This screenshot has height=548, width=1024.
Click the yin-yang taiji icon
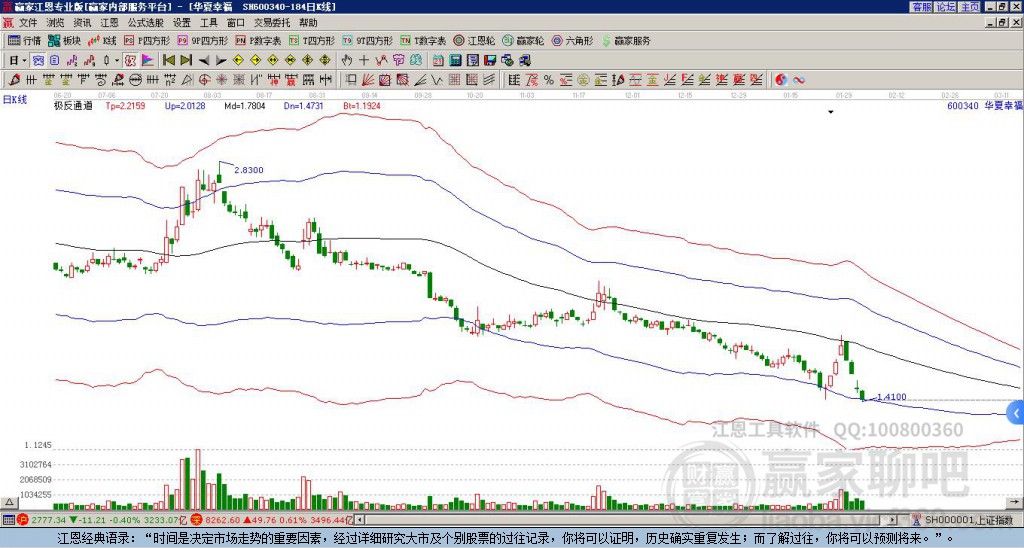[x=781, y=80]
